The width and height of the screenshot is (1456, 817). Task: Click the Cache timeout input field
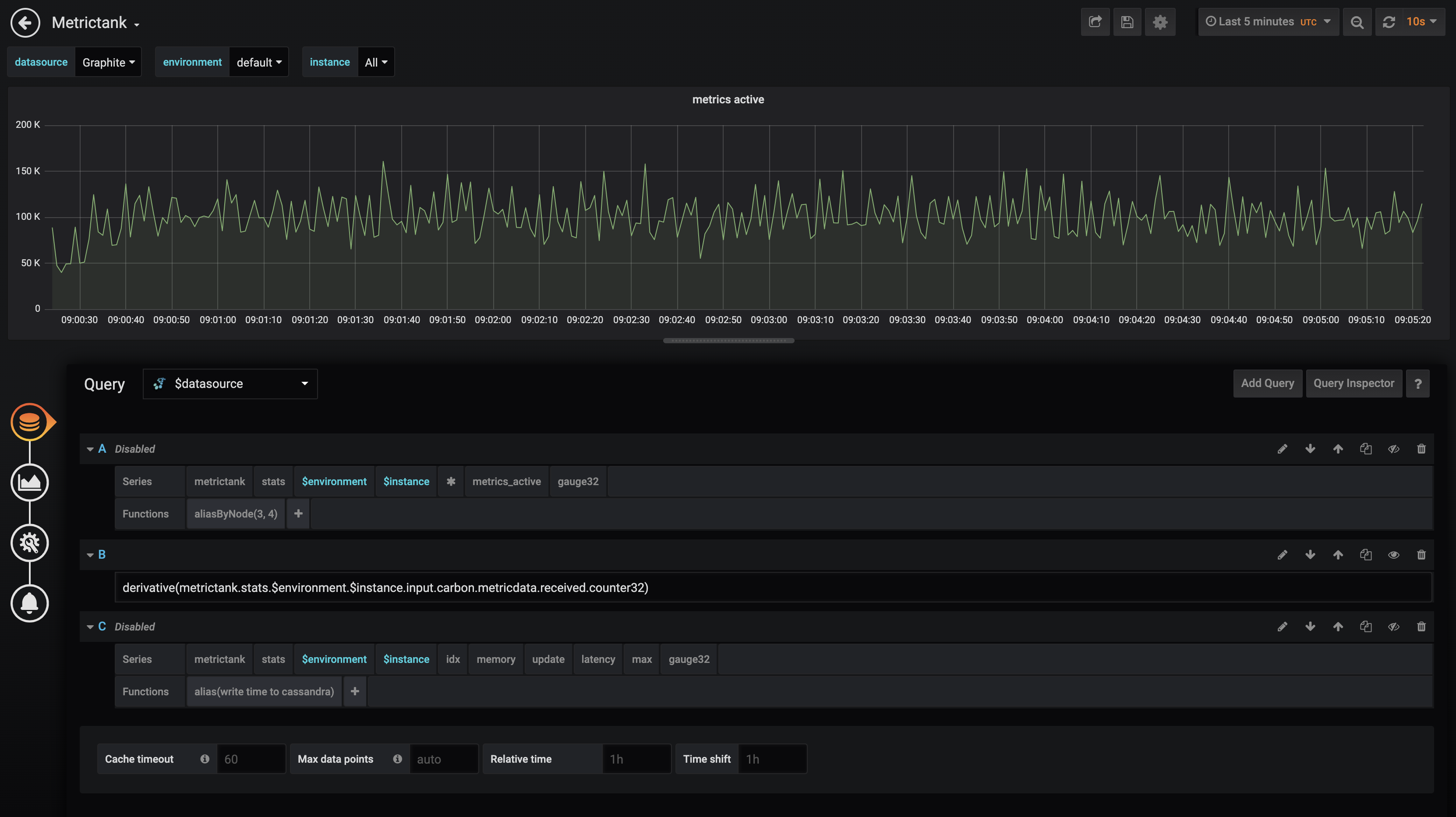[251, 759]
